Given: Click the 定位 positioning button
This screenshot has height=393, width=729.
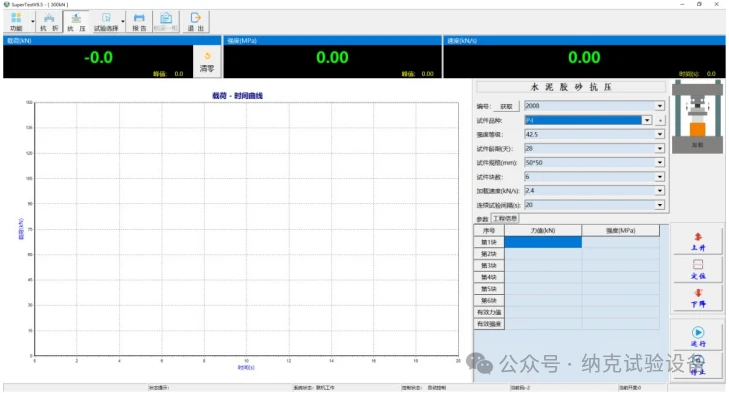Looking at the screenshot, I should coord(697,270).
